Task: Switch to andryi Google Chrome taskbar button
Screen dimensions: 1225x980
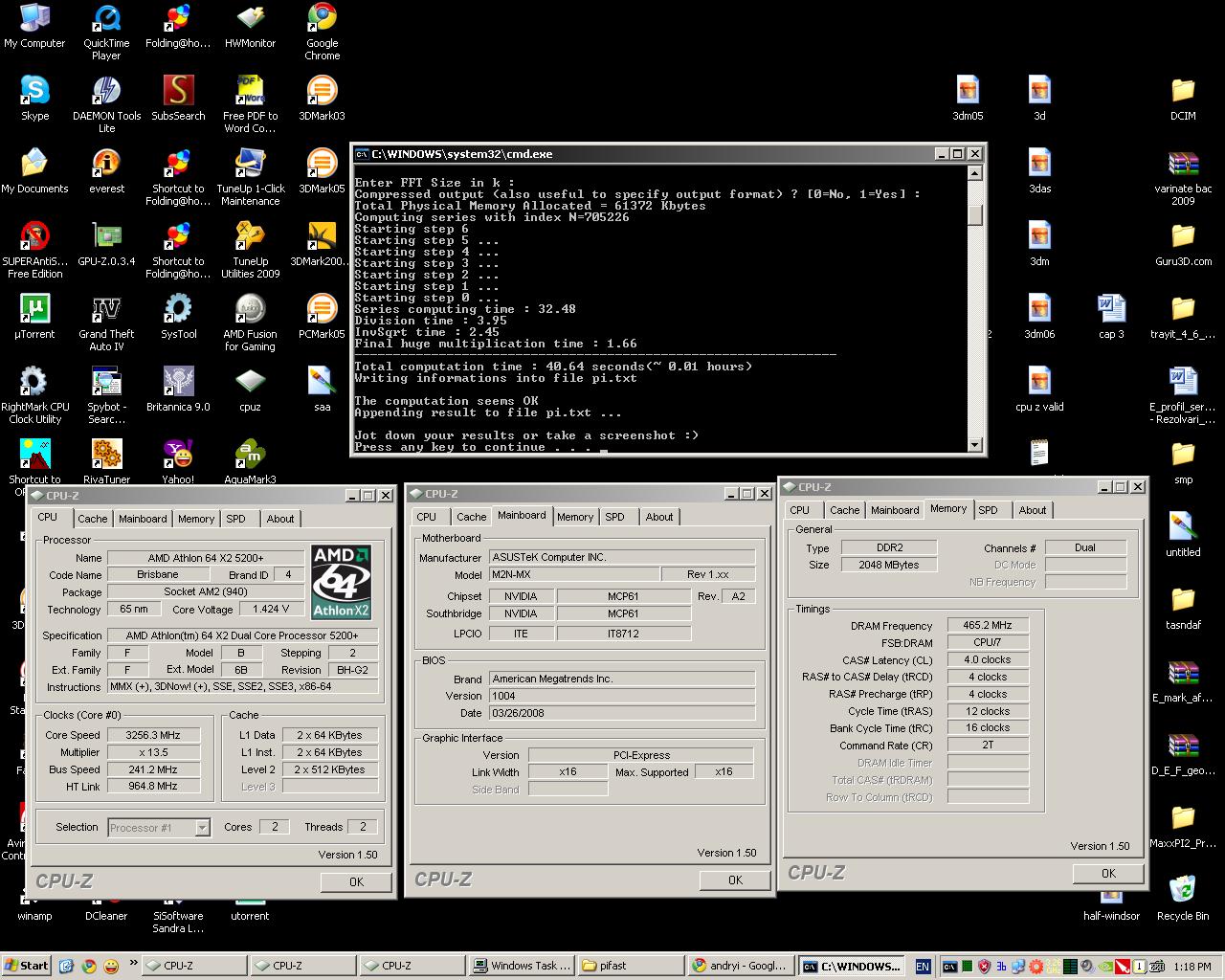Action: 741,966
